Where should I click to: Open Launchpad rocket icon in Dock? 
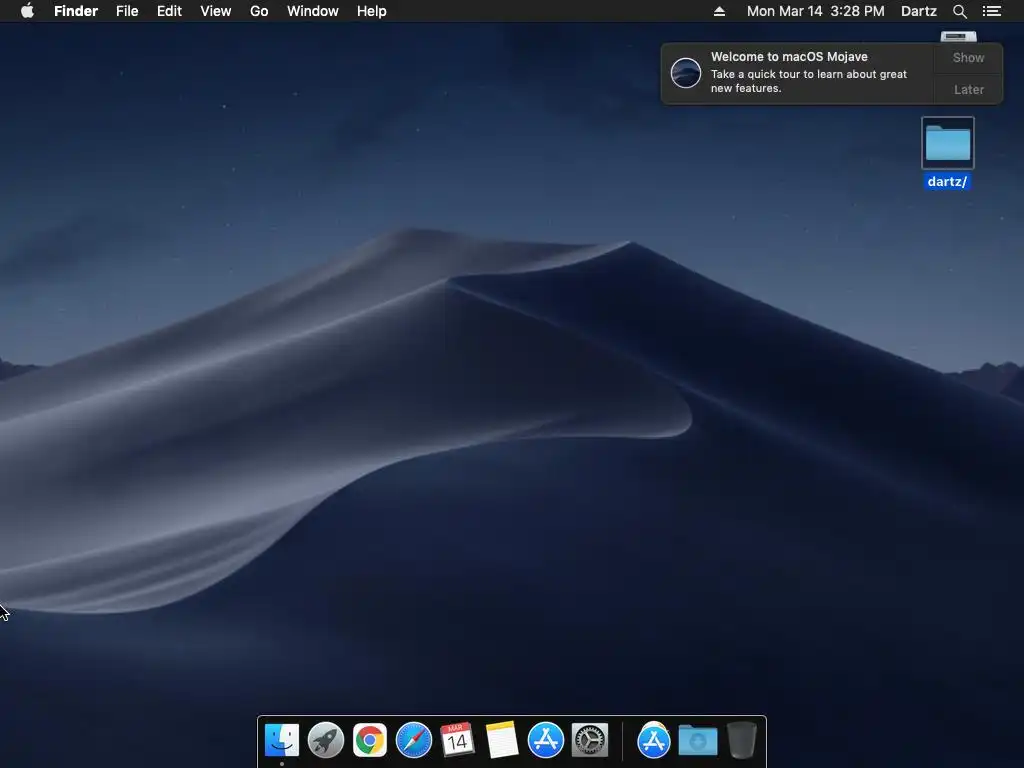[326, 740]
